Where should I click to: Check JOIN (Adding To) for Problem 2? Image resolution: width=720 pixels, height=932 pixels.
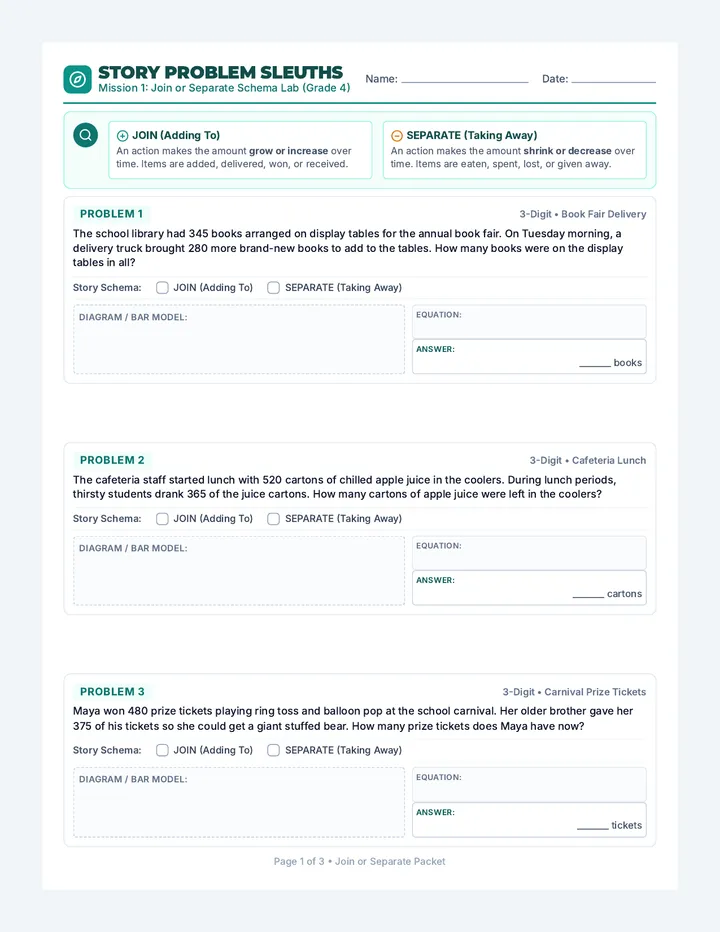[162, 519]
